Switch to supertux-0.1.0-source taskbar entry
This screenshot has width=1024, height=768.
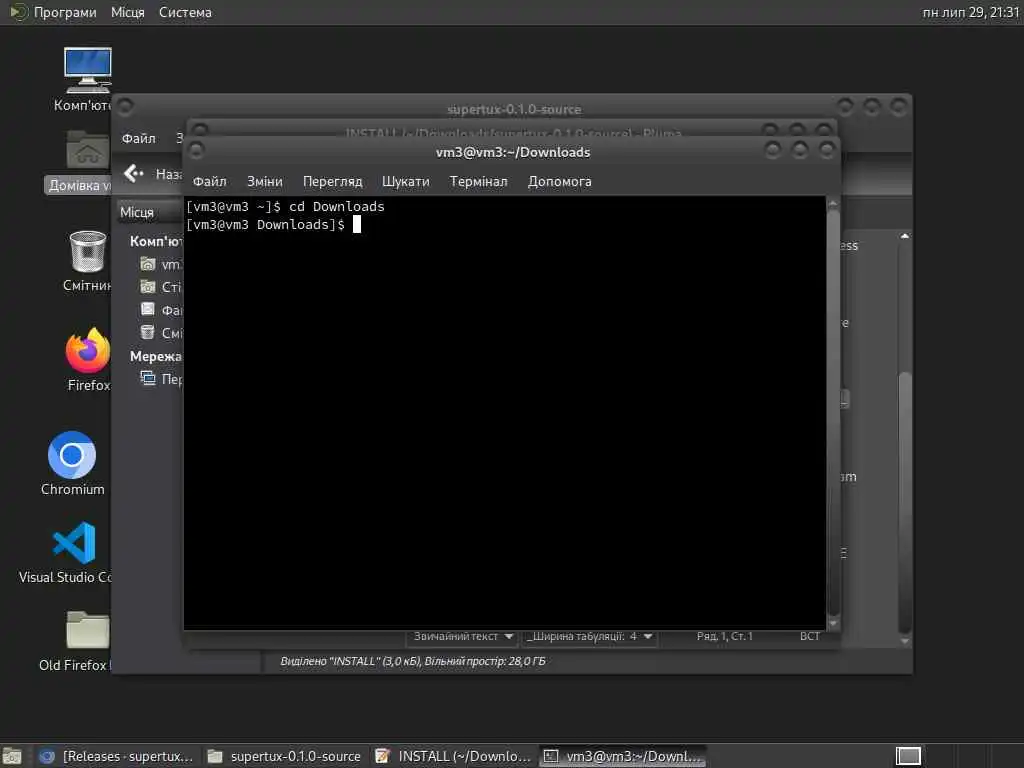[285, 756]
